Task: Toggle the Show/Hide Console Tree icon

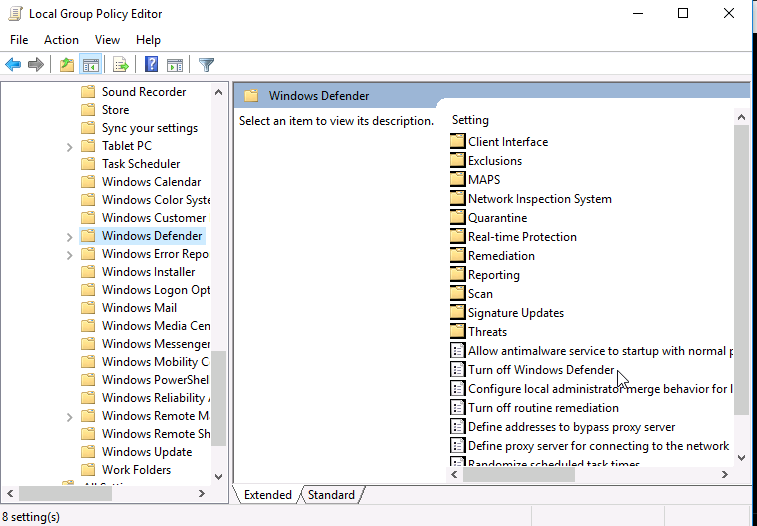Action: (x=90, y=64)
